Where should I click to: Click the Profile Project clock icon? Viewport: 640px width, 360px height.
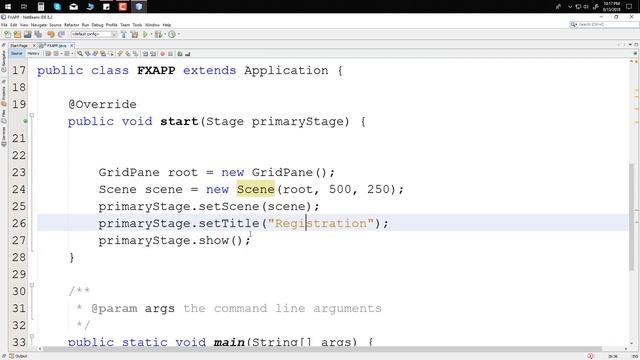(x=172, y=35)
